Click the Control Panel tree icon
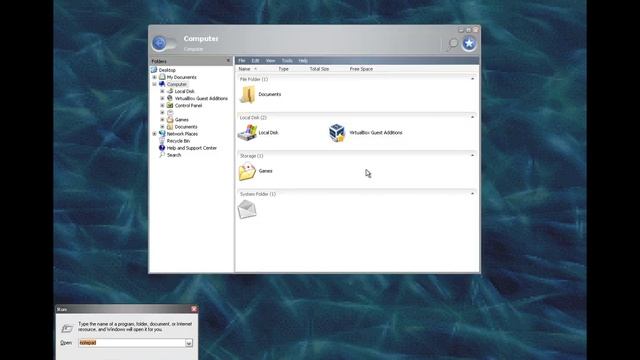 tap(170, 105)
